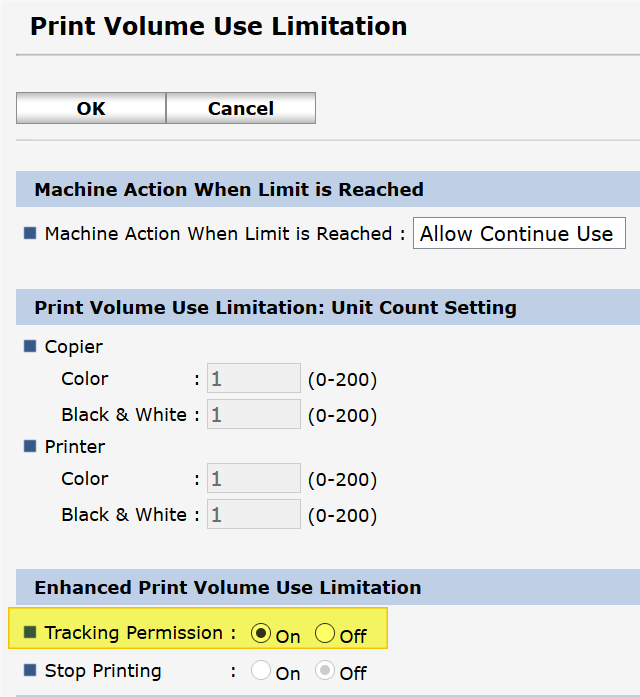Click the square bullet icon beside Printer
This screenshot has height=697, width=640.
pos(29,447)
